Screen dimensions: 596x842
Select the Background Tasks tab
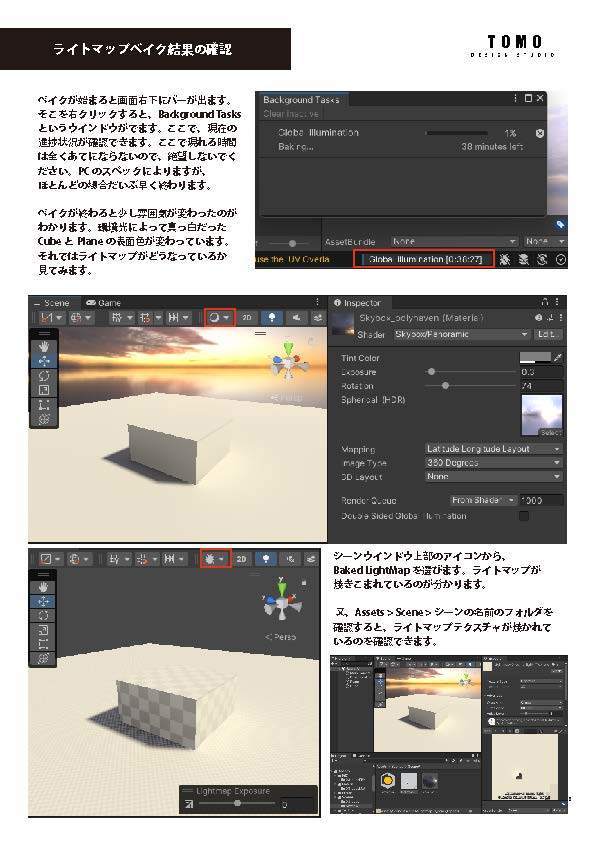(301, 99)
